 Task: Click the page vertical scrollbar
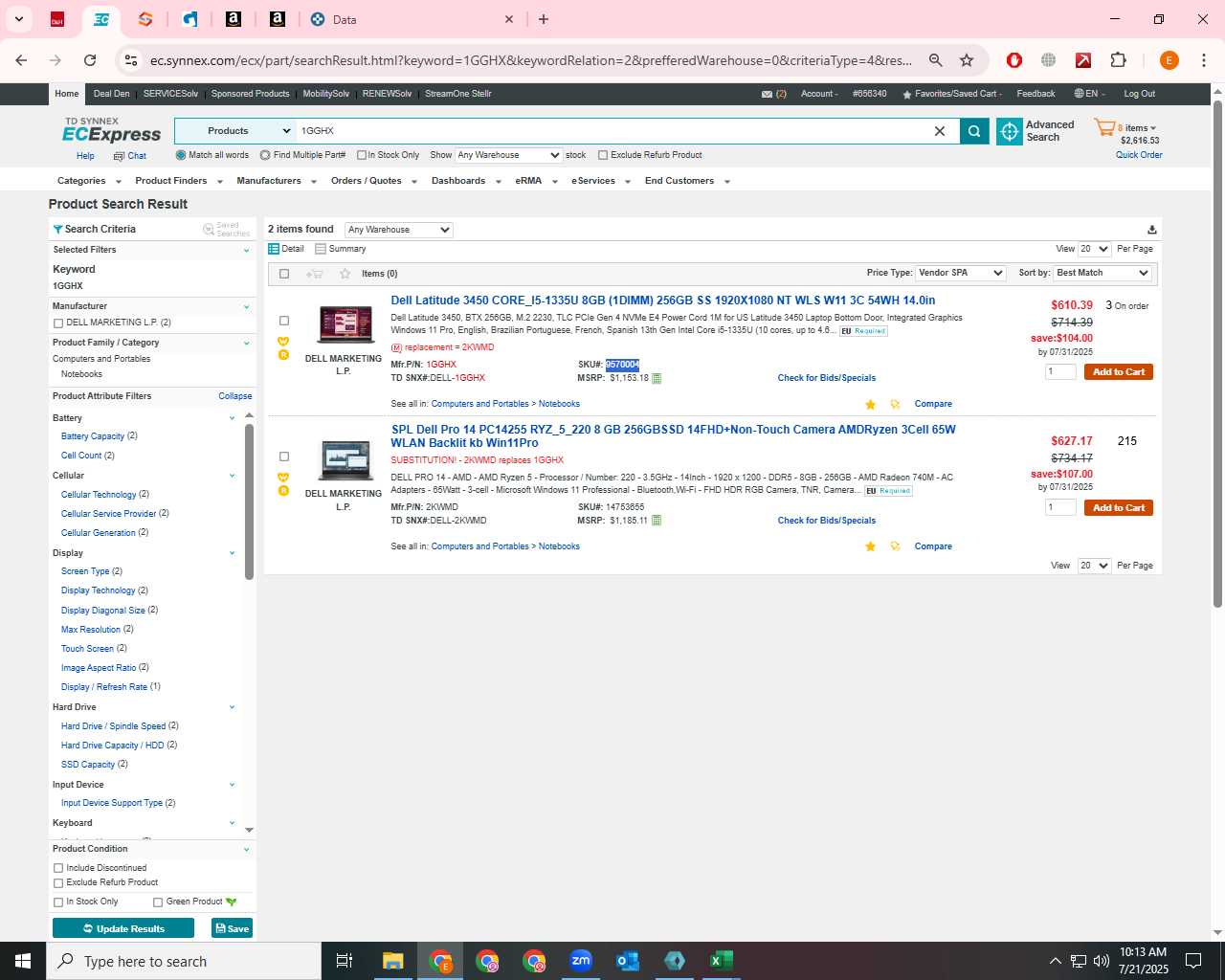click(x=1217, y=354)
